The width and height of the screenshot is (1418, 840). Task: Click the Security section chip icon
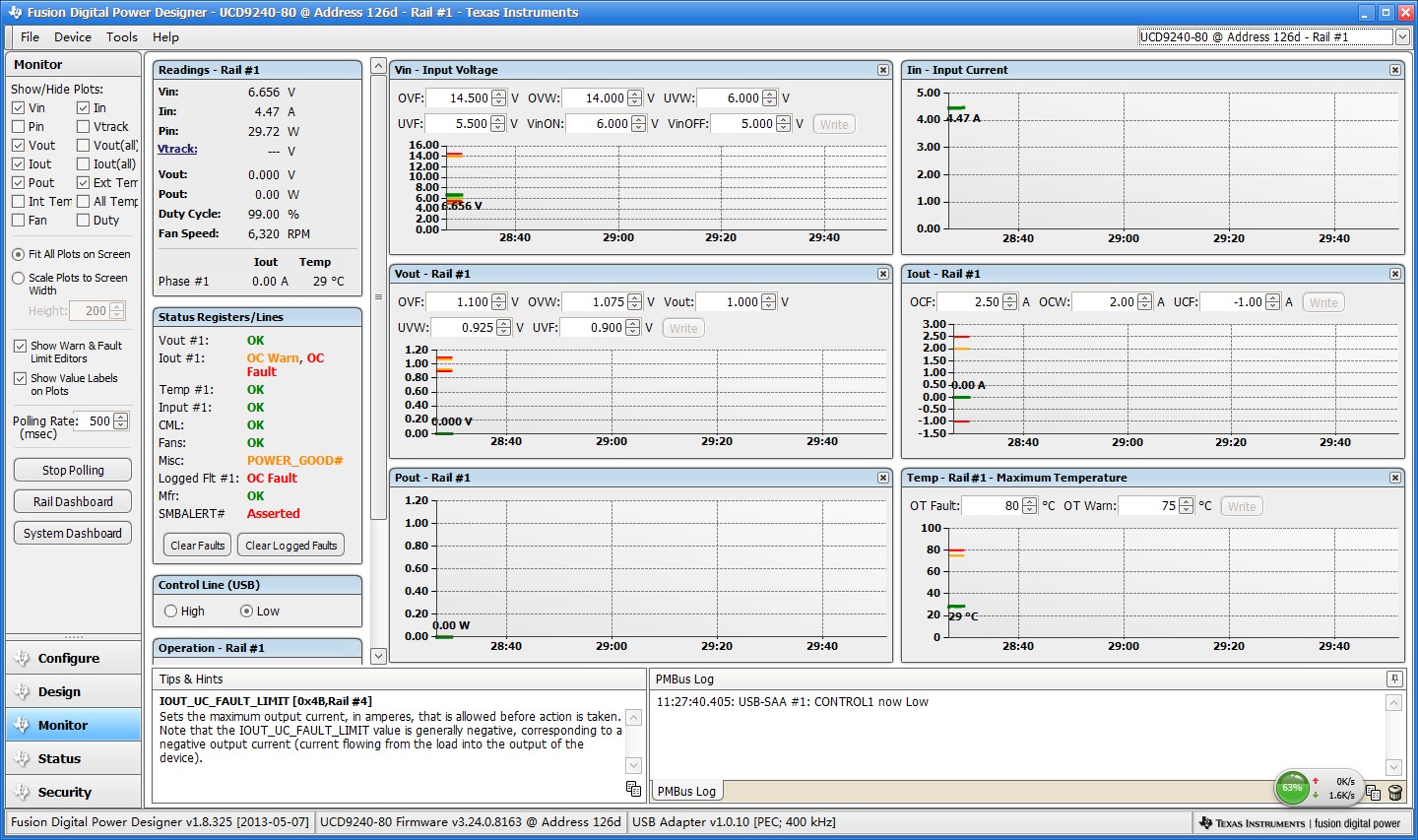[22, 793]
